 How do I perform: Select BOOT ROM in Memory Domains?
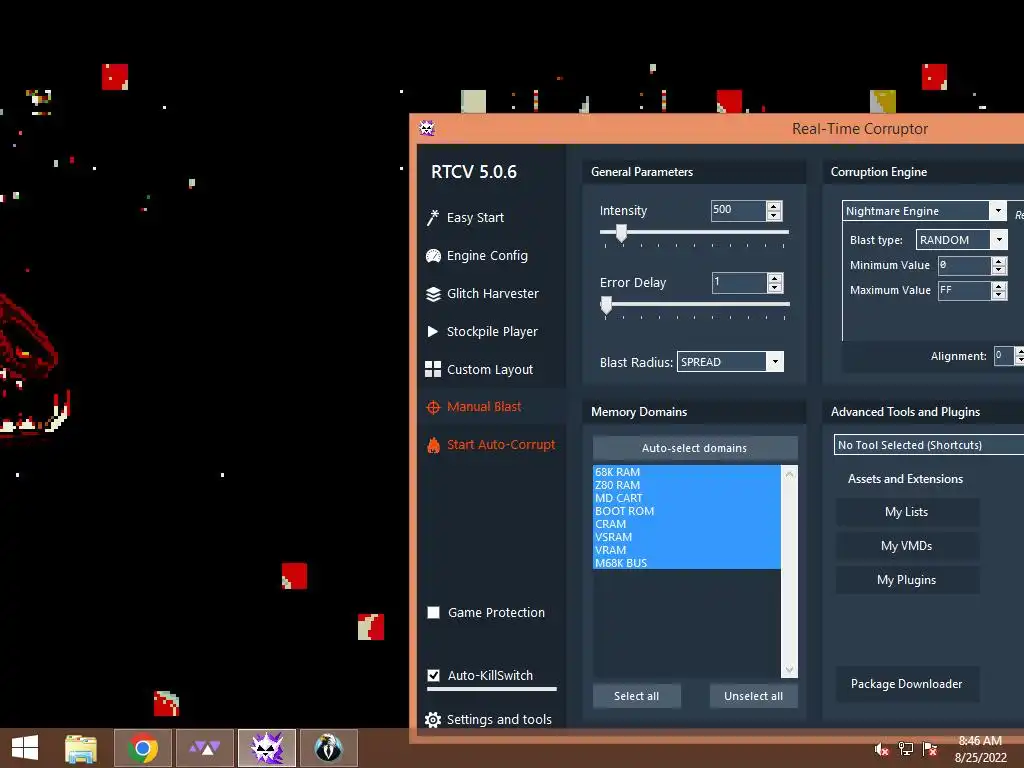pos(686,511)
